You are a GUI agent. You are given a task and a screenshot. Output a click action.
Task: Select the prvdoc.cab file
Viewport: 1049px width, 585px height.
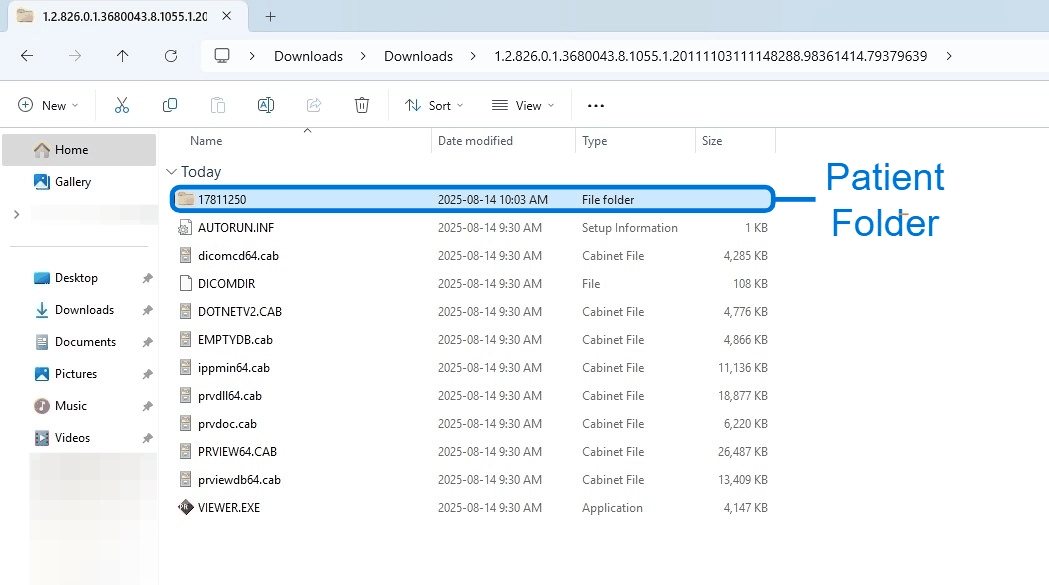(472, 424)
